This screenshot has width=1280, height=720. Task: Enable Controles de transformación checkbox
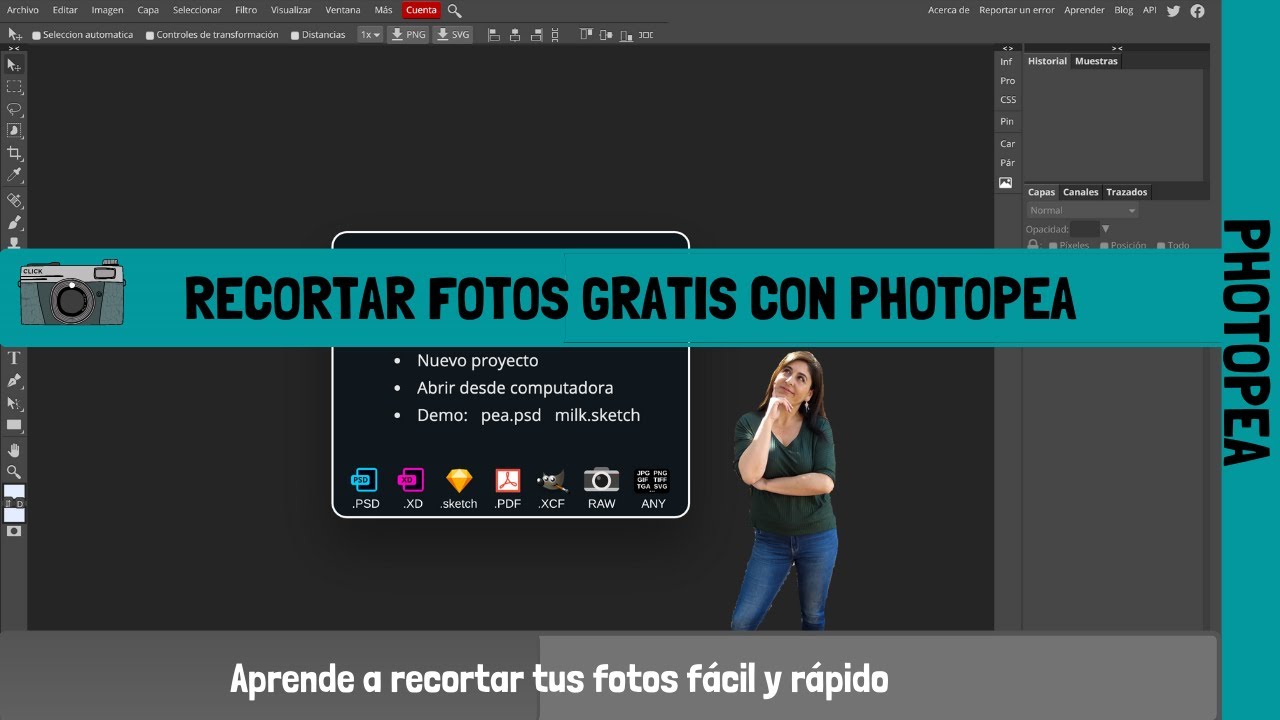(x=150, y=35)
